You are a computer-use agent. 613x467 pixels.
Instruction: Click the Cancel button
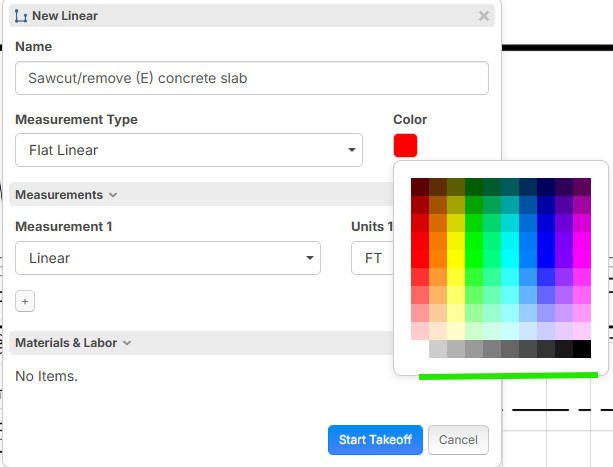tap(458, 440)
